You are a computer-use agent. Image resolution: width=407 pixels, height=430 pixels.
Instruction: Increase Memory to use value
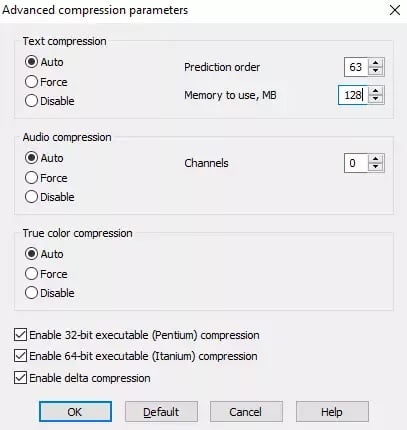click(376, 91)
